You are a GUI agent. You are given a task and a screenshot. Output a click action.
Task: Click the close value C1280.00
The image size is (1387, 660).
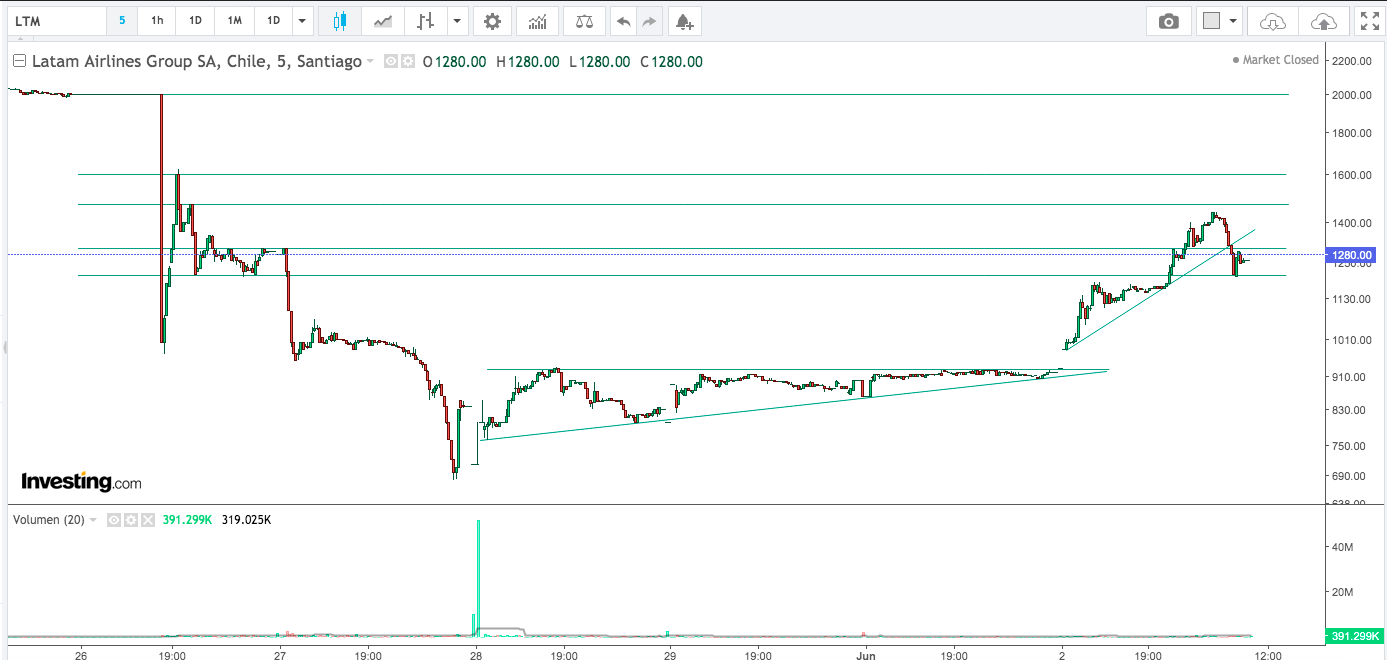click(x=672, y=61)
